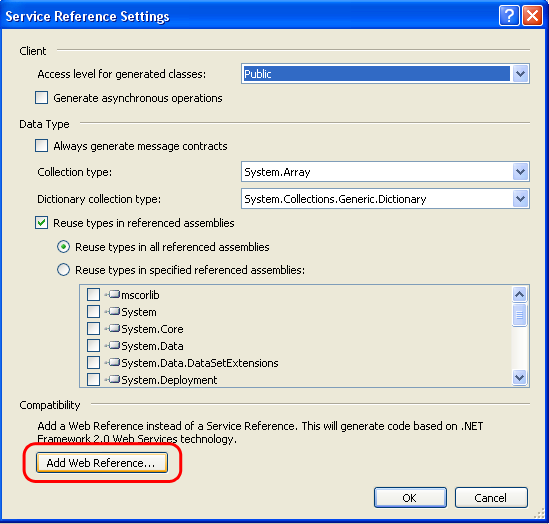
Task: Check the mscorlib assembly checkbox
Action: pyautogui.click(x=93, y=294)
